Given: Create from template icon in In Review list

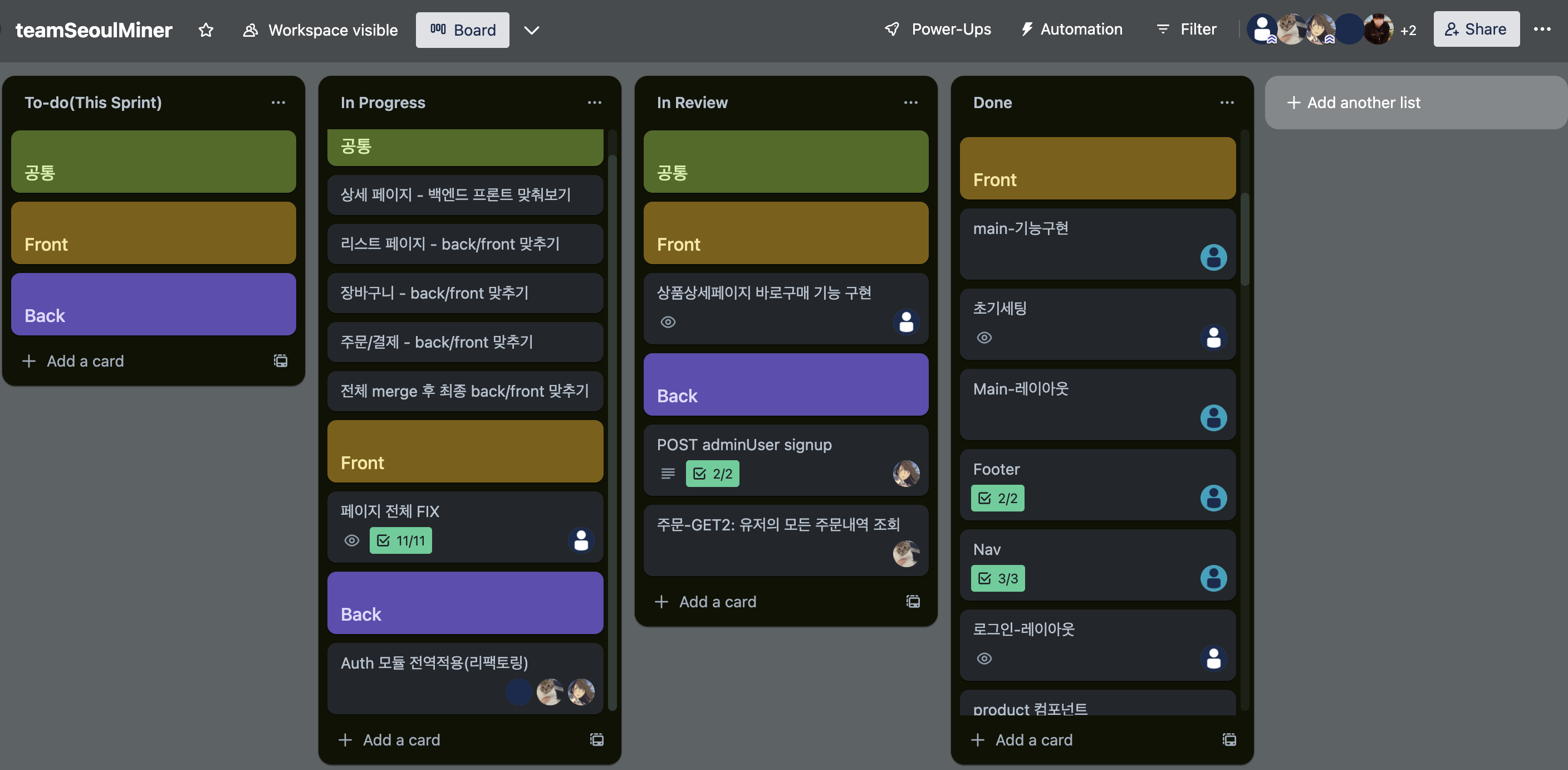Looking at the screenshot, I should tap(913, 601).
